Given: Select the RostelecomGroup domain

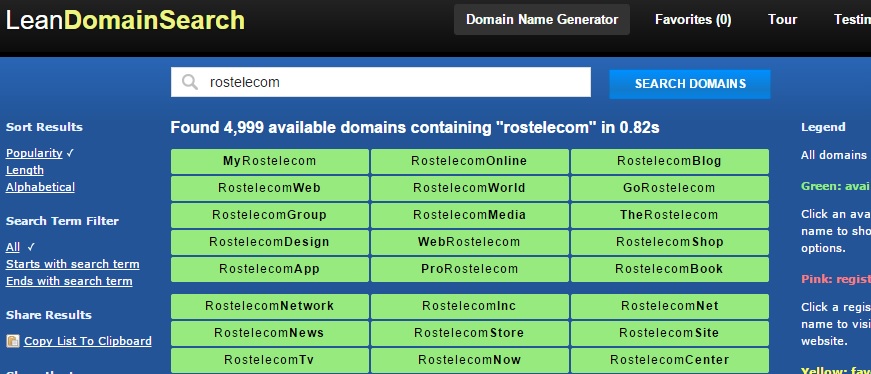Looking at the screenshot, I should [x=269, y=215].
